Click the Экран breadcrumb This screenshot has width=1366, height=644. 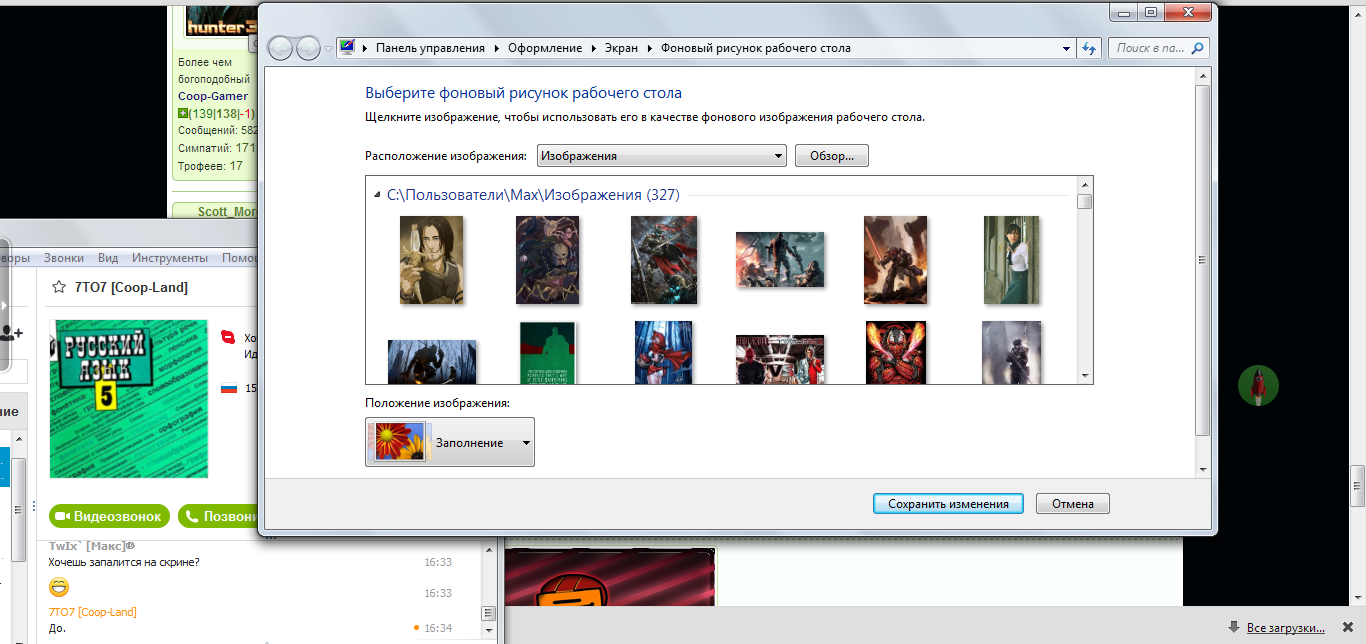pyautogui.click(x=619, y=48)
